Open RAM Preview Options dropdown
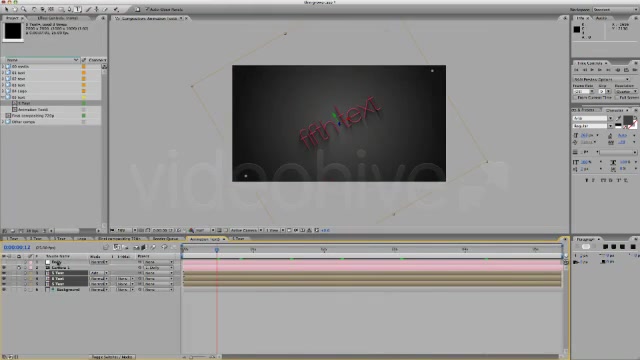Viewport: 640px width, 360px height. click(602, 79)
